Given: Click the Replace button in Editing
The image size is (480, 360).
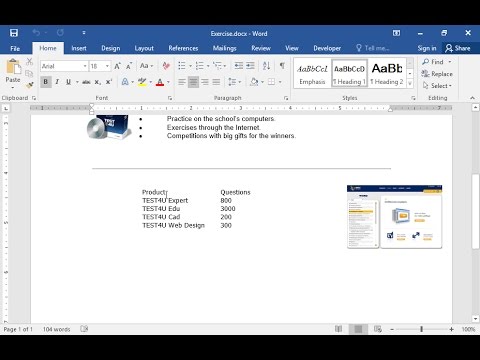Looking at the screenshot, I should pyautogui.click(x=437, y=74).
